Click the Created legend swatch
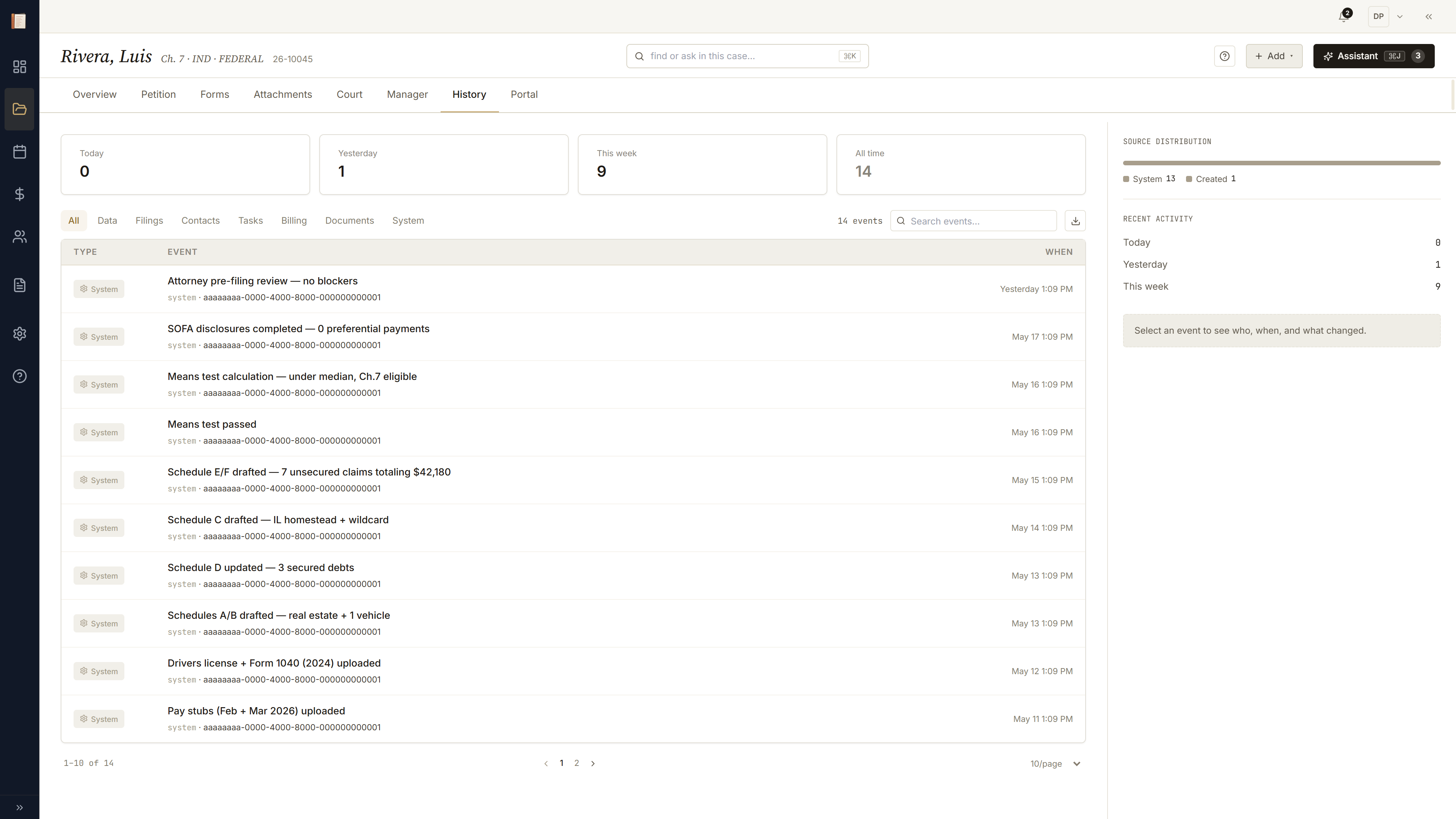This screenshot has width=1456, height=819. 1189,179
